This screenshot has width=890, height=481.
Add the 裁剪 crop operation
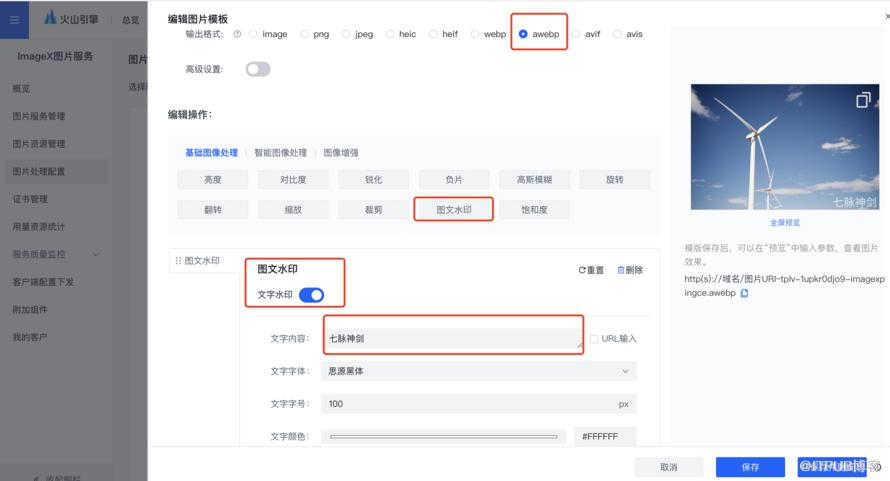pyautogui.click(x=373, y=210)
